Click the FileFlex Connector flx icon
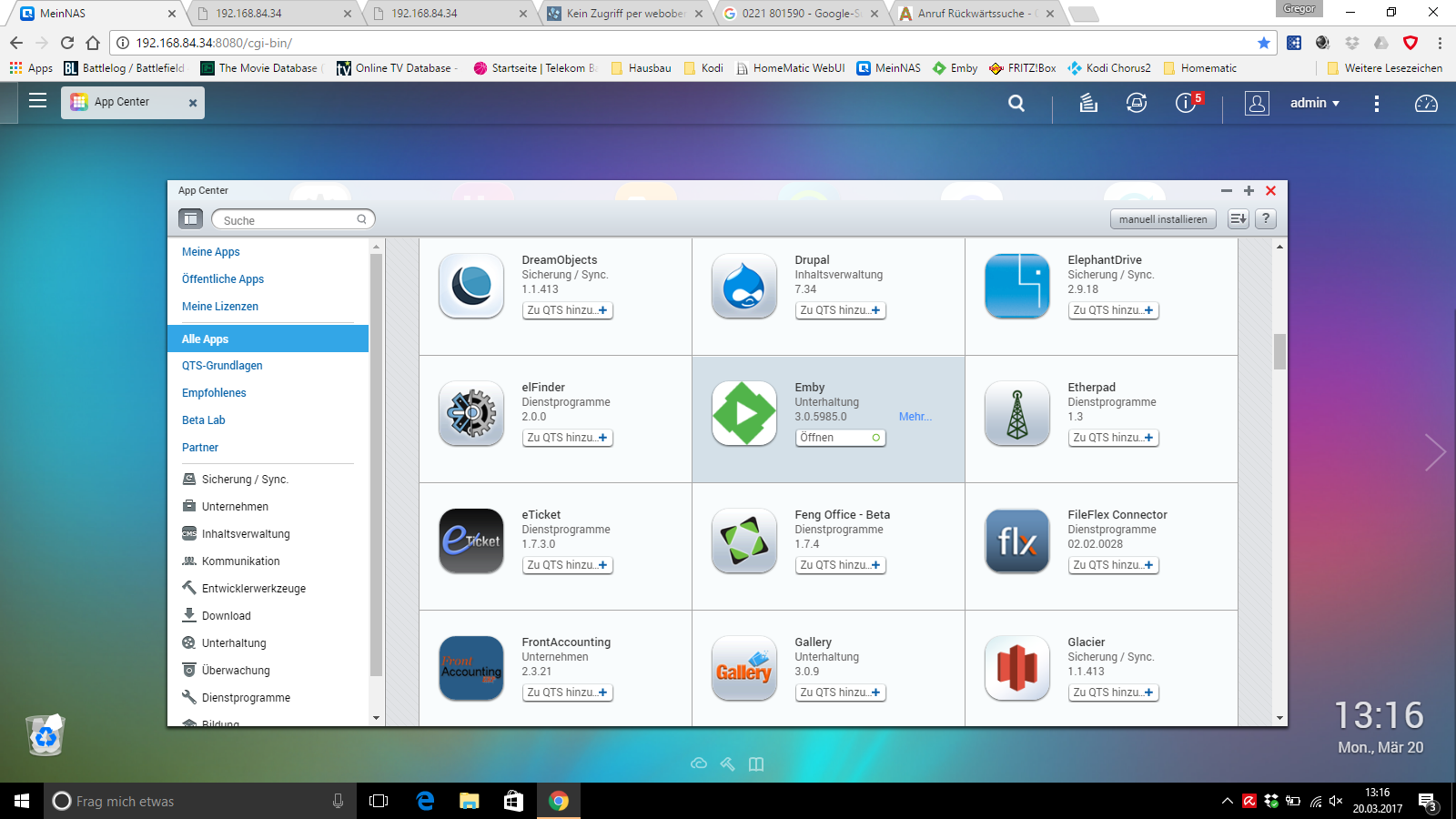Screen dimensions: 1456x819 (1017, 541)
